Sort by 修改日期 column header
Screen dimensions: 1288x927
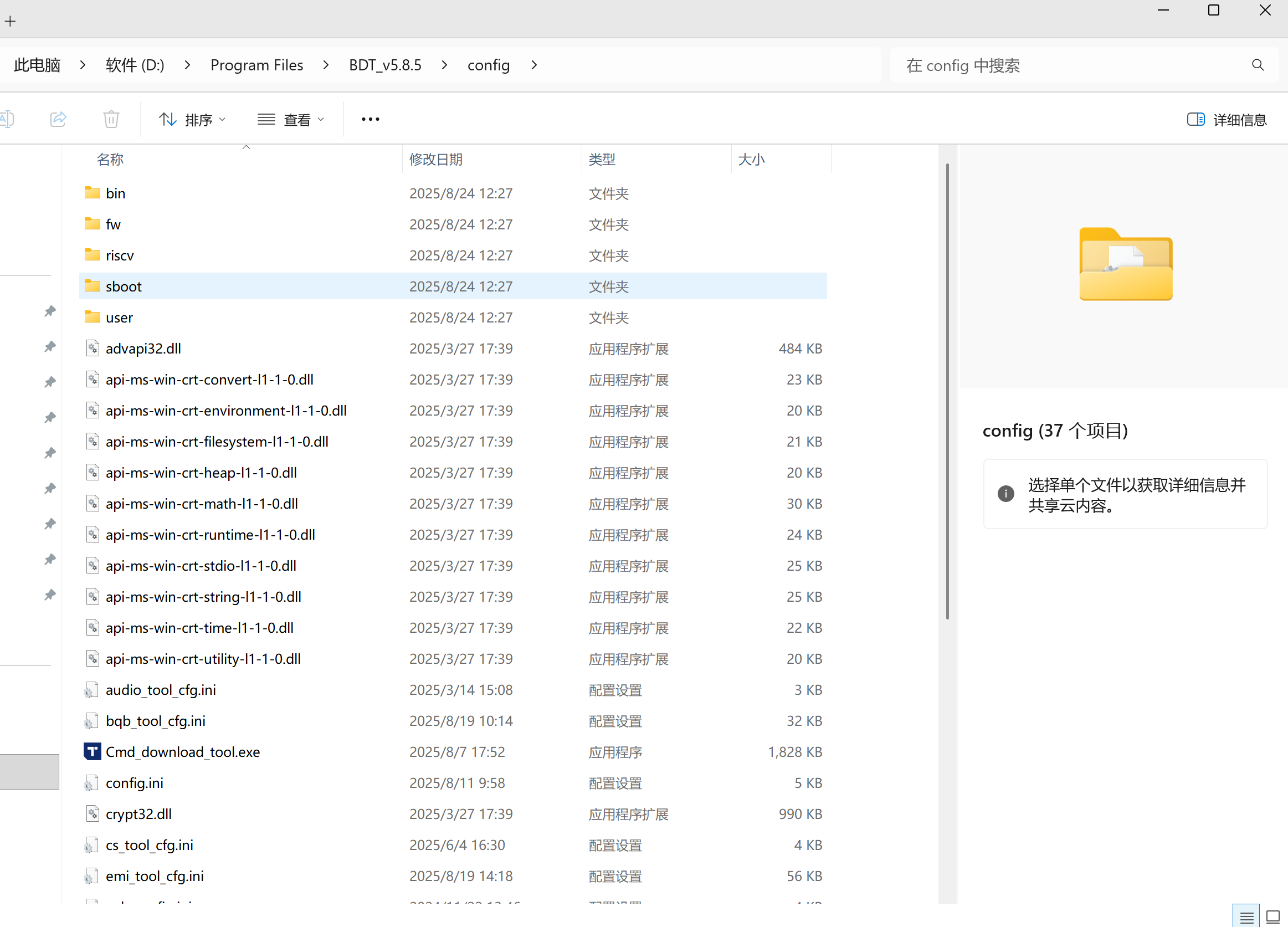(436, 159)
